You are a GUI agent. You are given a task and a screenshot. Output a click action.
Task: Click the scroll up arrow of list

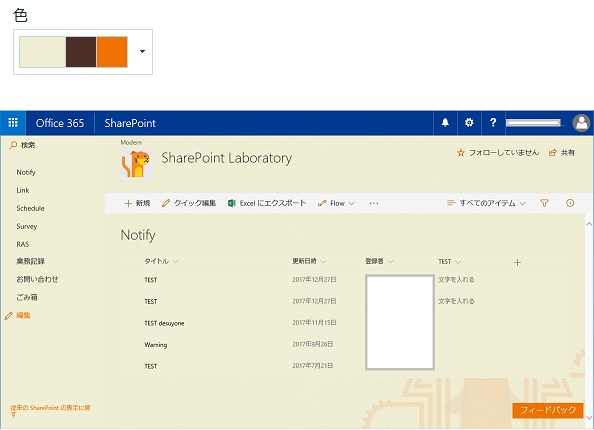(x=589, y=224)
